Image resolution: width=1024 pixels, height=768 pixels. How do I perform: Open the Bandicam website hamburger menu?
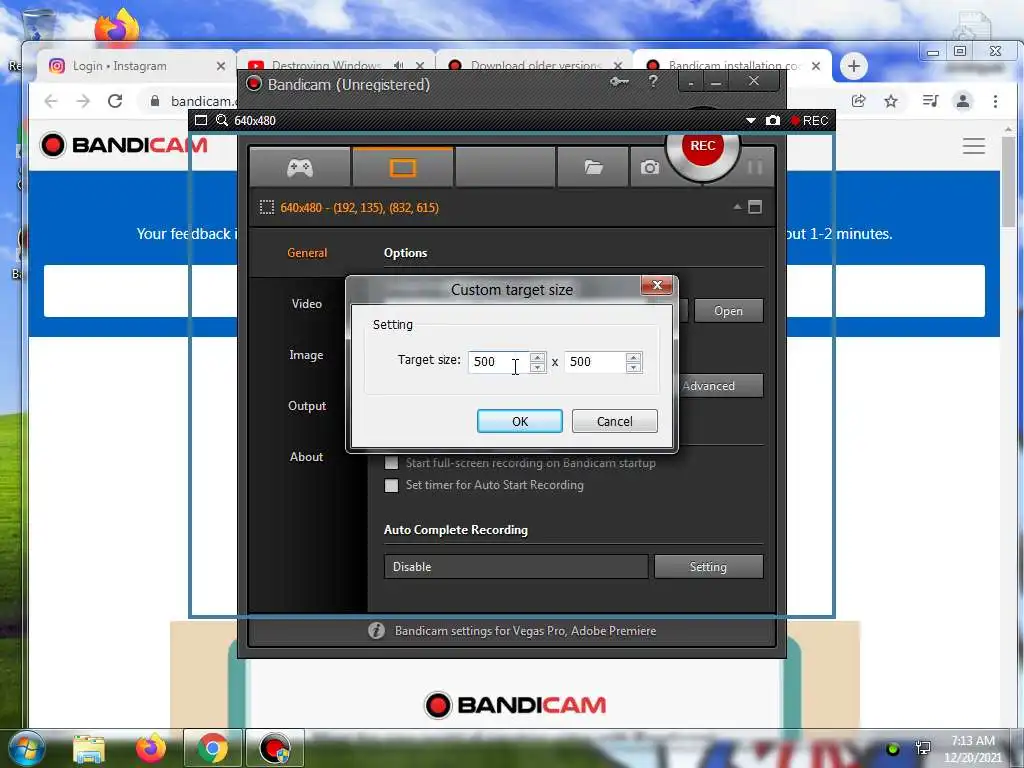point(973,146)
